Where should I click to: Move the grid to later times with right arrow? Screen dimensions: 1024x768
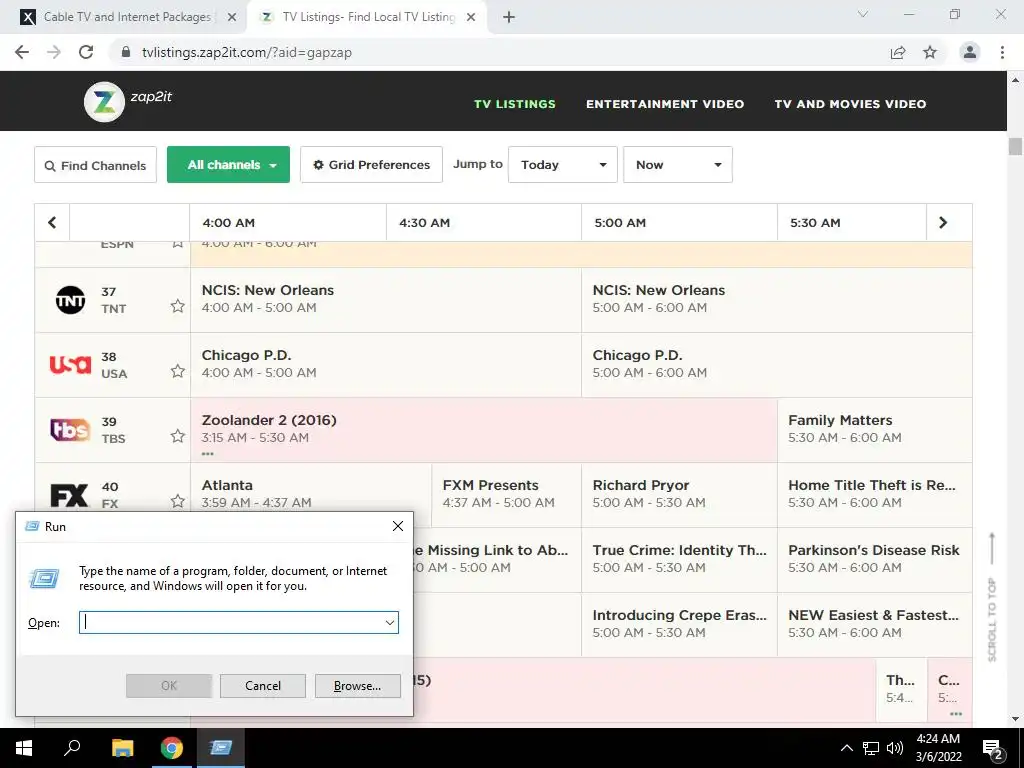943,223
